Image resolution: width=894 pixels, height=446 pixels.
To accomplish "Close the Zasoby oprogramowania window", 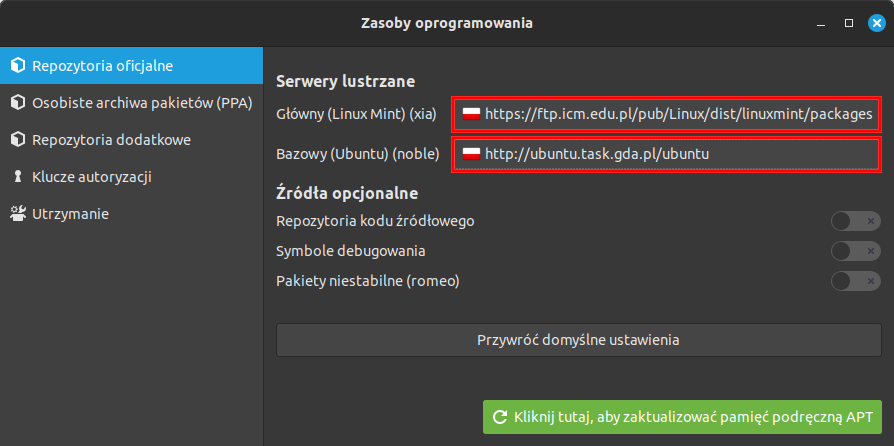I will (x=876, y=23).
